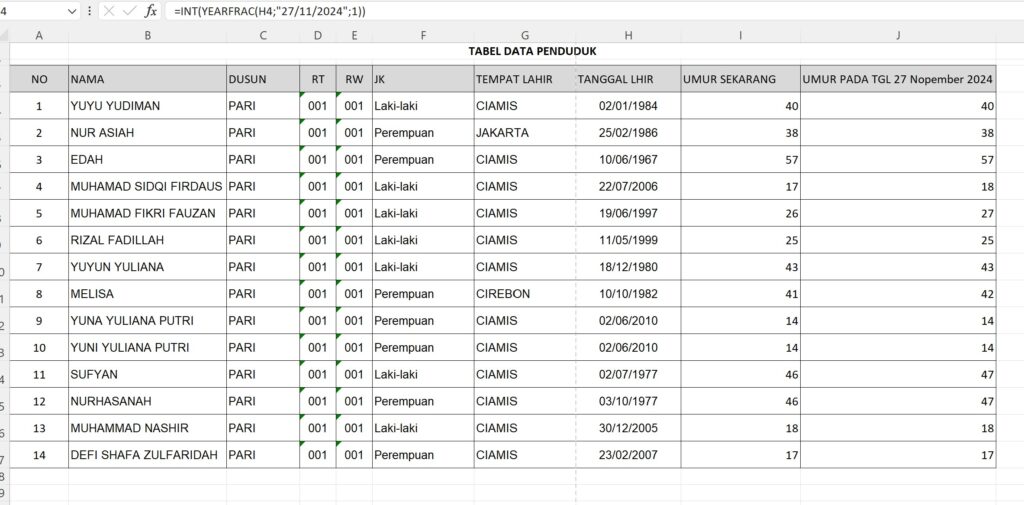Image resolution: width=1024 pixels, height=505 pixels.
Task: Select column B header
Action: point(148,36)
